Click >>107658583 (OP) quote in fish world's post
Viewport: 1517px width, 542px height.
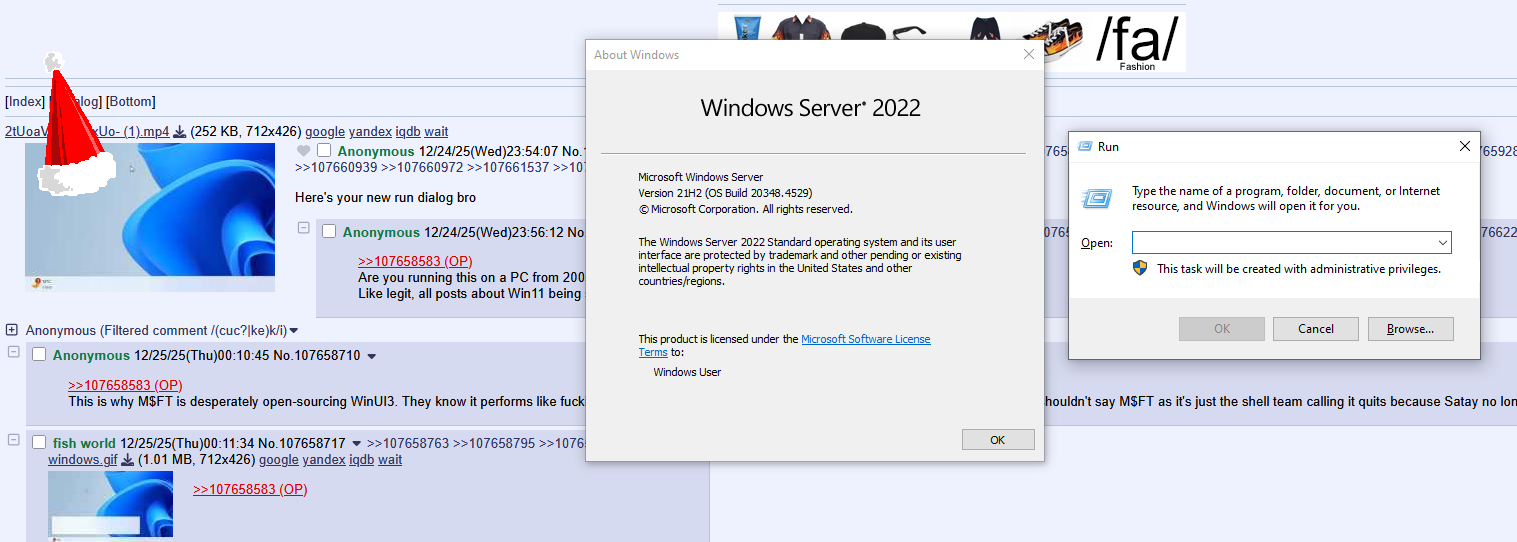(x=250, y=489)
